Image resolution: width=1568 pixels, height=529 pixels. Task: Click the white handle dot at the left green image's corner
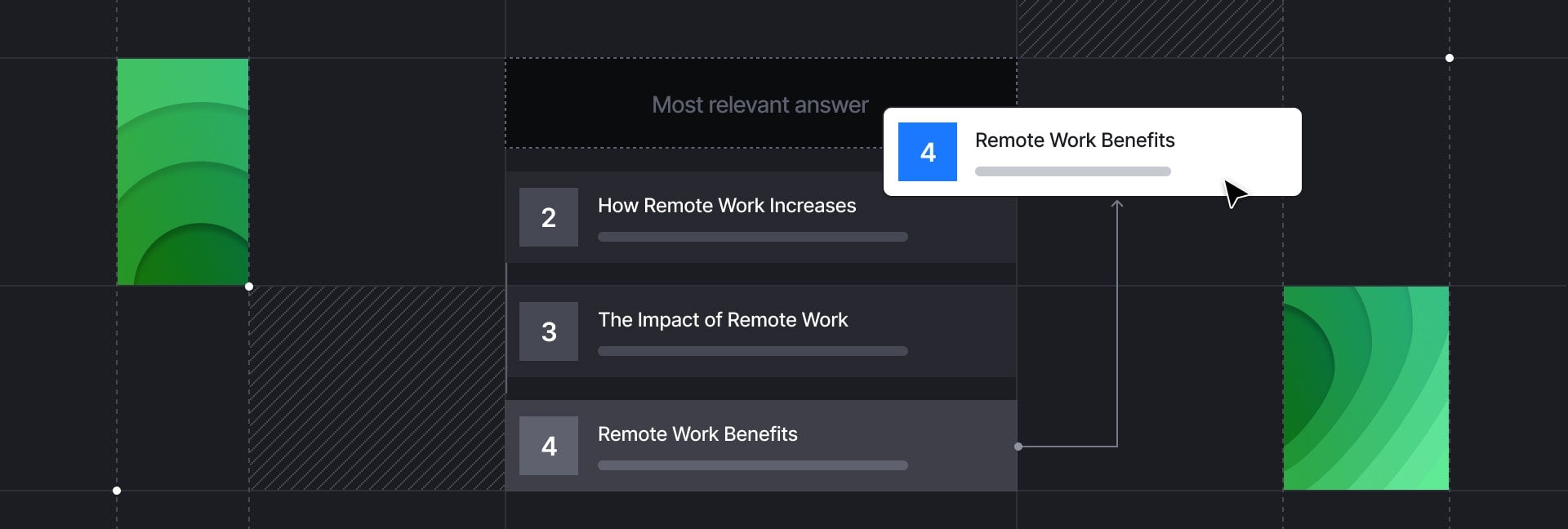pyautogui.click(x=249, y=287)
